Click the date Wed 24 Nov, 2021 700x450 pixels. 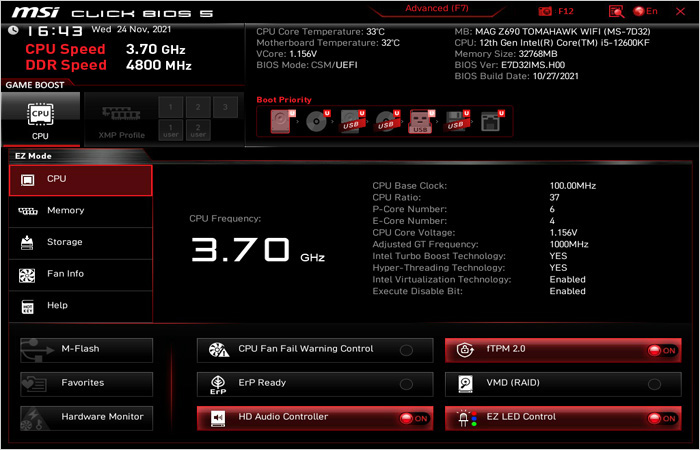click(x=131, y=29)
